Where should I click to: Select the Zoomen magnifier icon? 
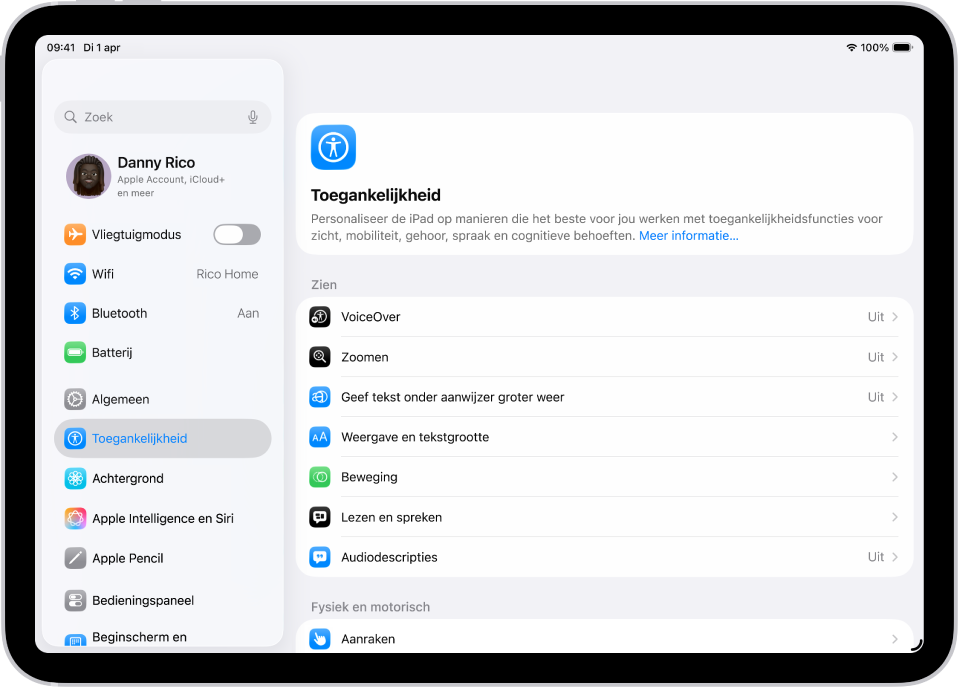click(320, 356)
